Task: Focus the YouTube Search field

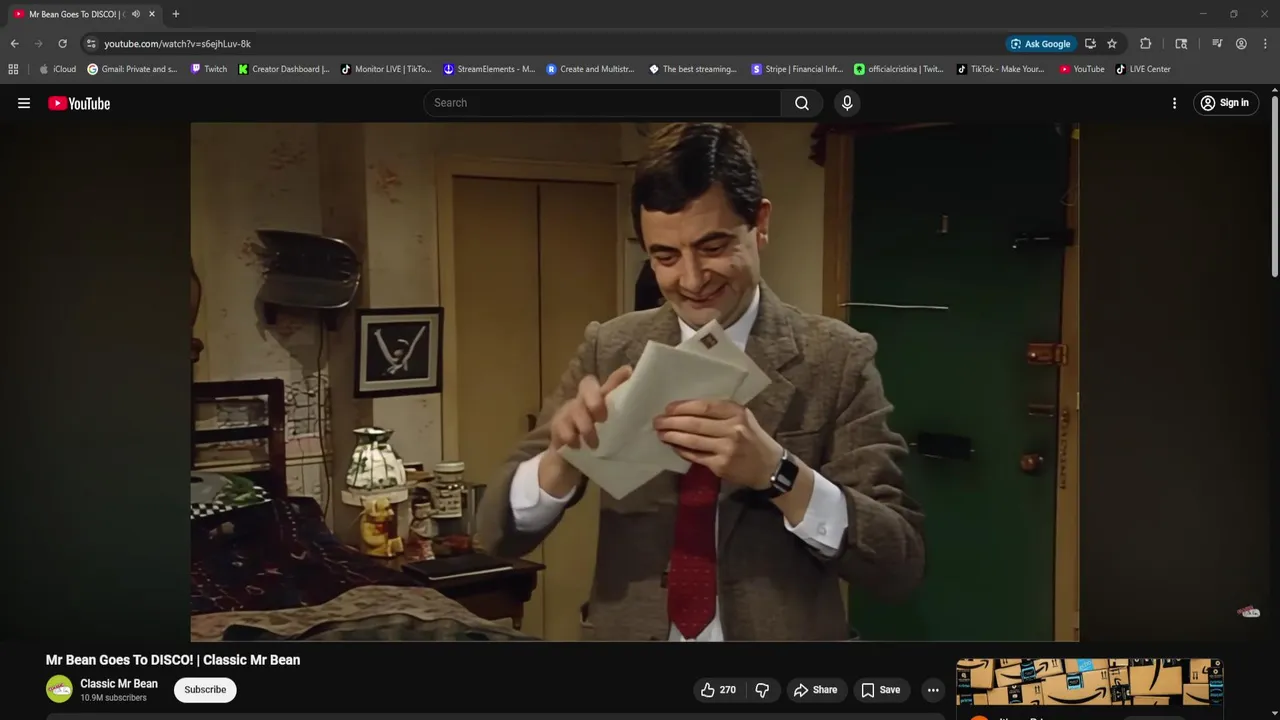Action: [603, 103]
